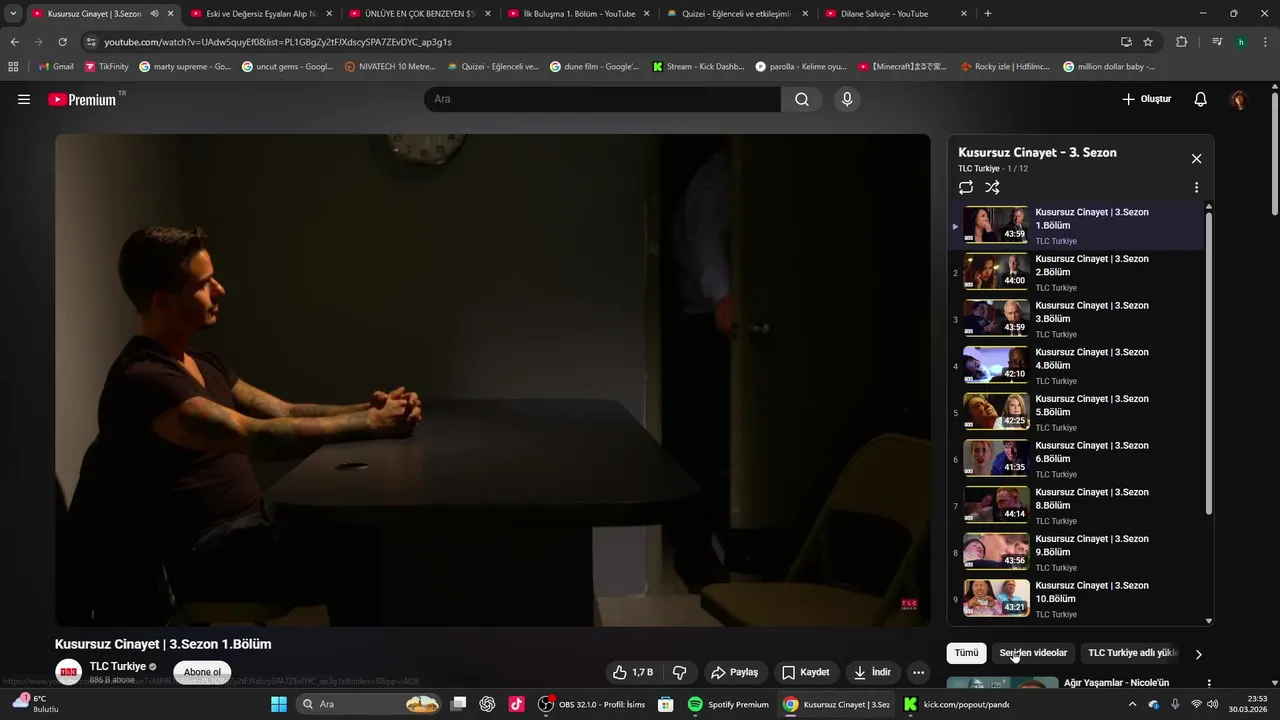The height and width of the screenshot is (720, 1280).
Task: Open media controls in Chrome toolbar
Action: pos(1217,42)
